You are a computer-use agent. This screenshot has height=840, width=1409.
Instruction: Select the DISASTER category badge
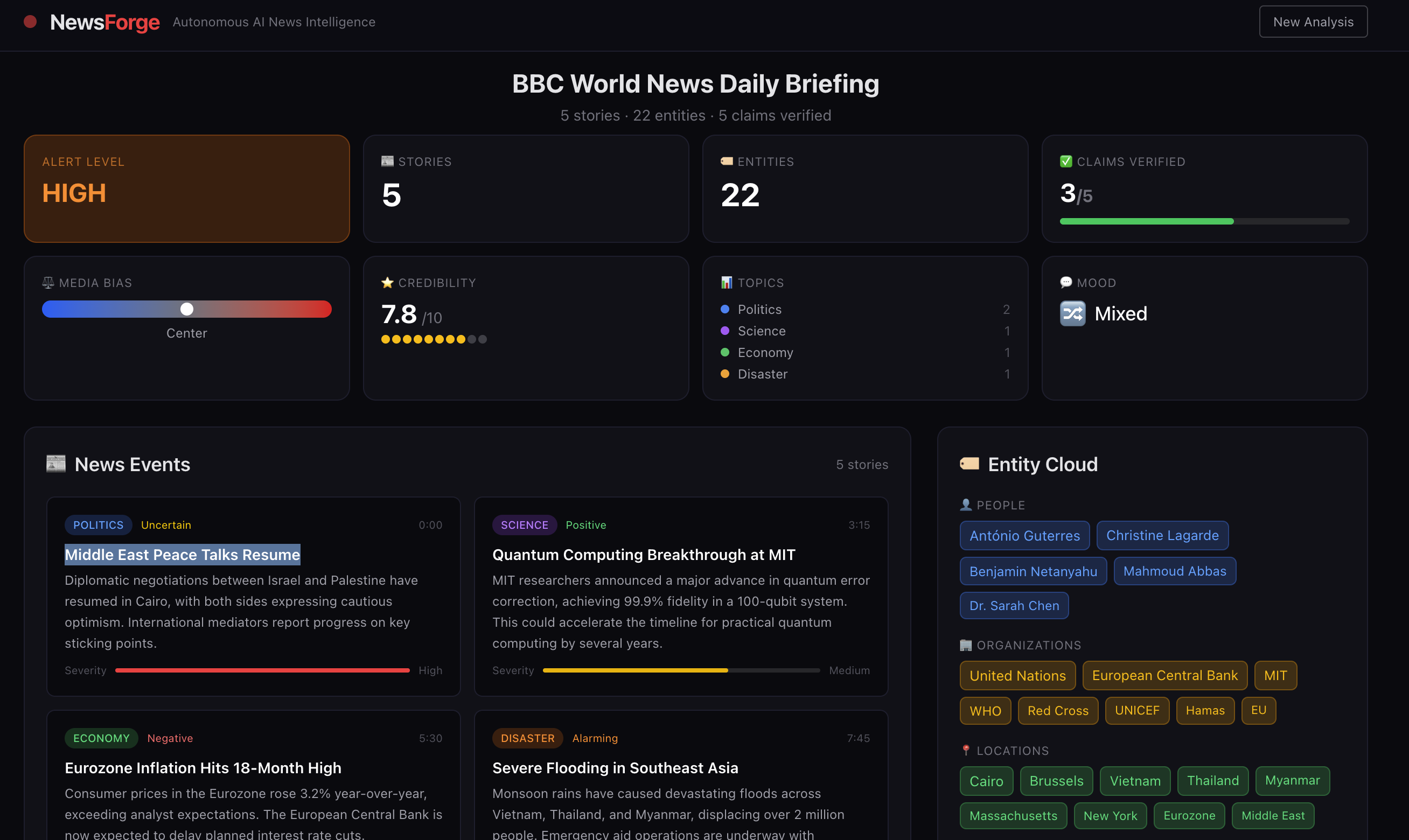click(x=527, y=738)
